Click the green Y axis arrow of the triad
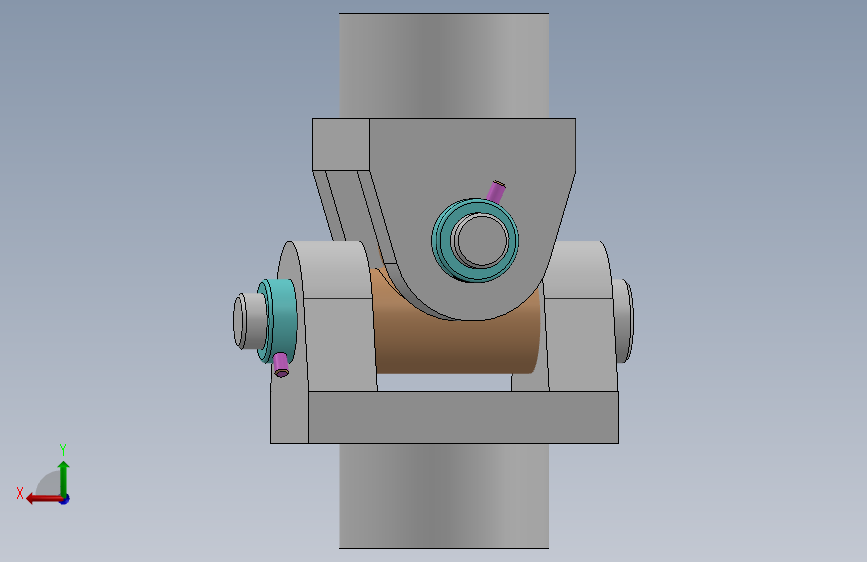The width and height of the screenshot is (867, 562). point(64,478)
